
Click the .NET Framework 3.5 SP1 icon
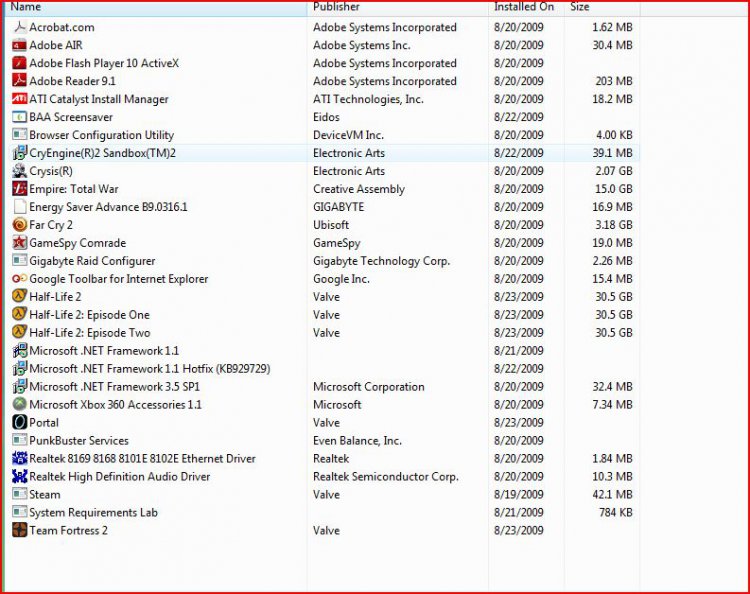(20, 386)
